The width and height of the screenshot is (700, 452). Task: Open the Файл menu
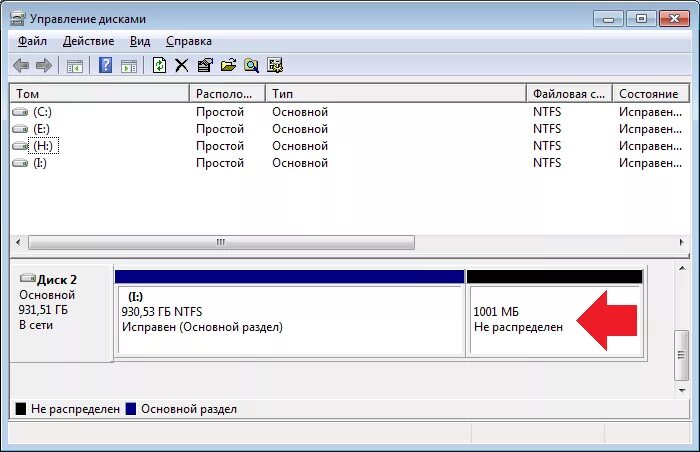pyautogui.click(x=32, y=41)
